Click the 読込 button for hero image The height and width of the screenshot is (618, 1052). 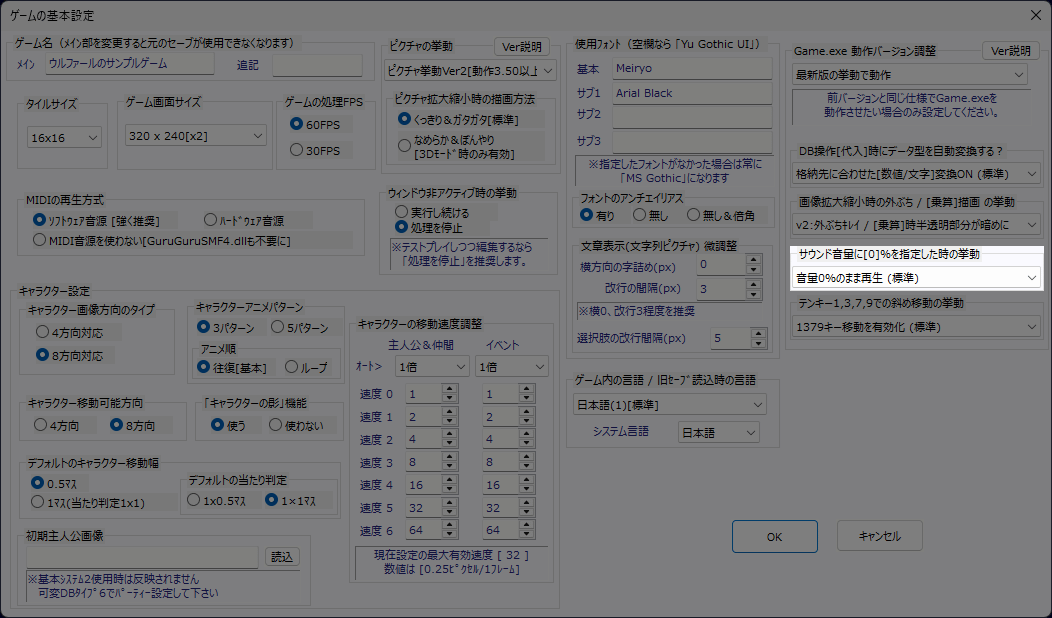[281, 557]
